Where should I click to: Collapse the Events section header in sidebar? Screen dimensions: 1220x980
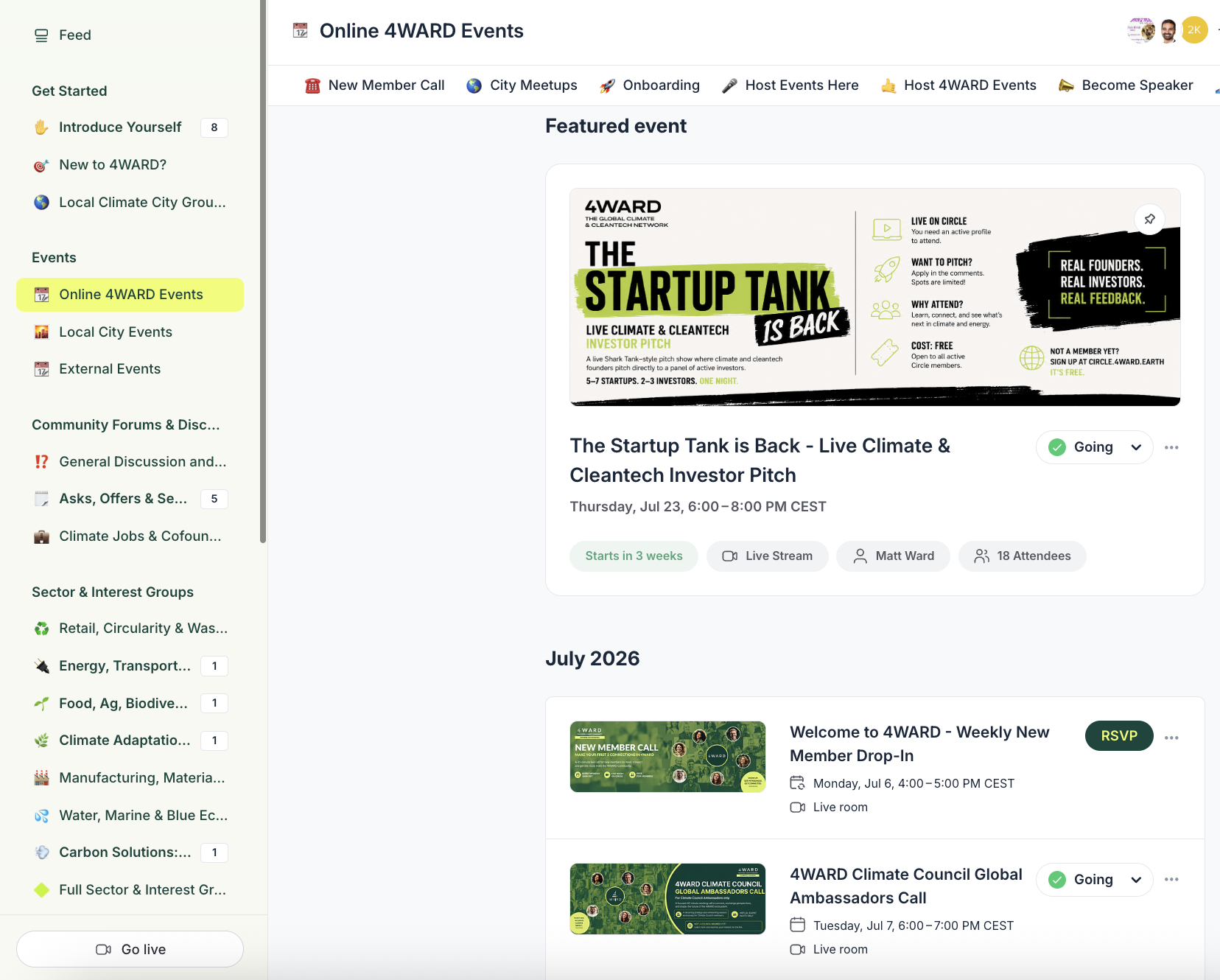(54, 257)
